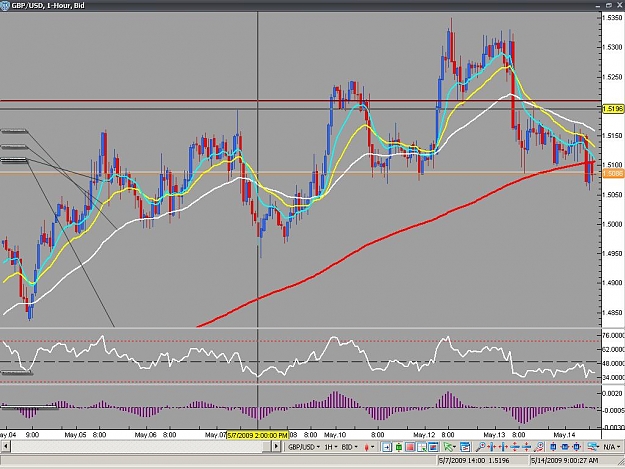Click the blue chart window icon
625x469 pixels.
click(433, 447)
